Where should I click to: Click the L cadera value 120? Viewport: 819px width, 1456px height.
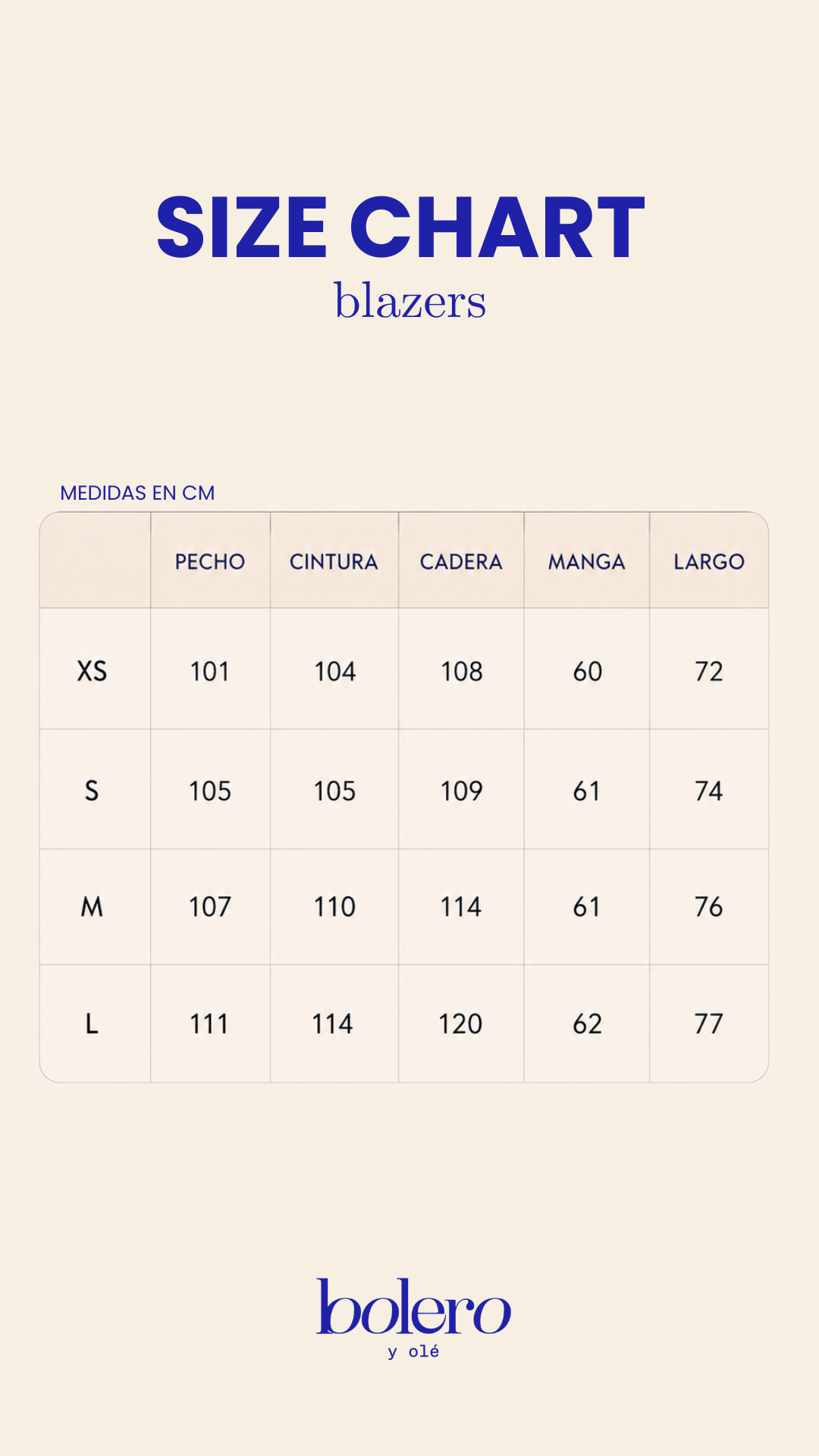click(x=460, y=1024)
